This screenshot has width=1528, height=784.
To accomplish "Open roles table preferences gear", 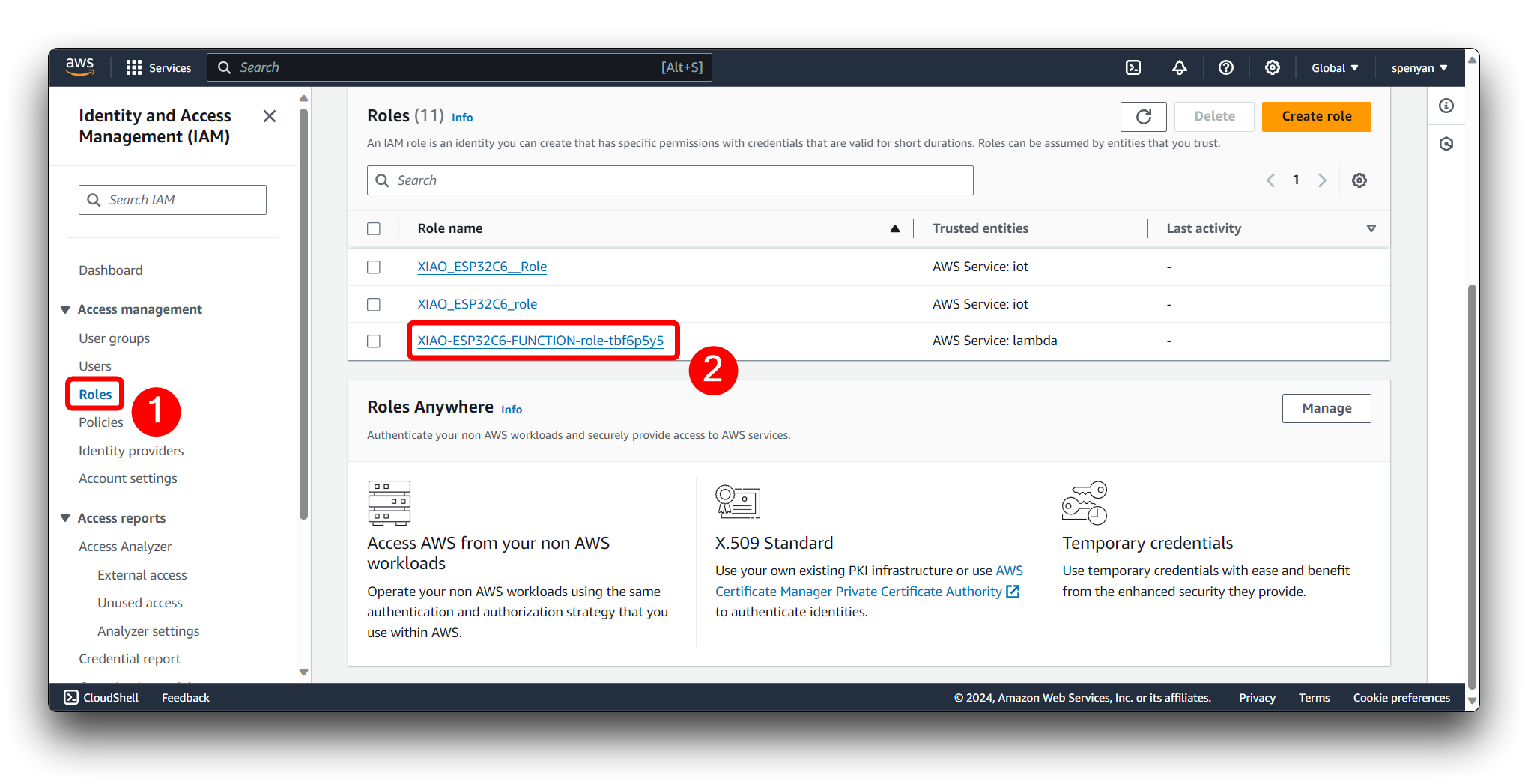I will pyautogui.click(x=1359, y=180).
